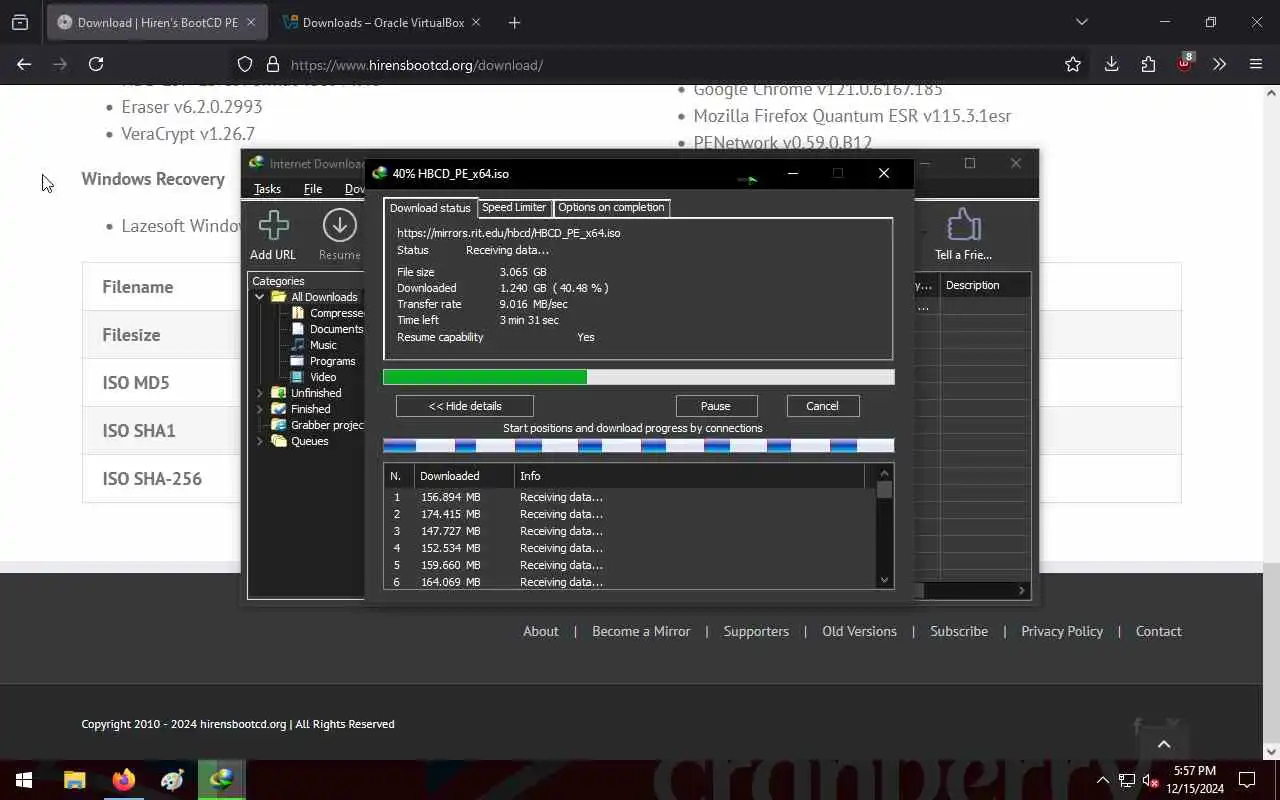Screen dimensions: 1280x800
Task: Click the Hide details button
Action: [x=465, y=406]
